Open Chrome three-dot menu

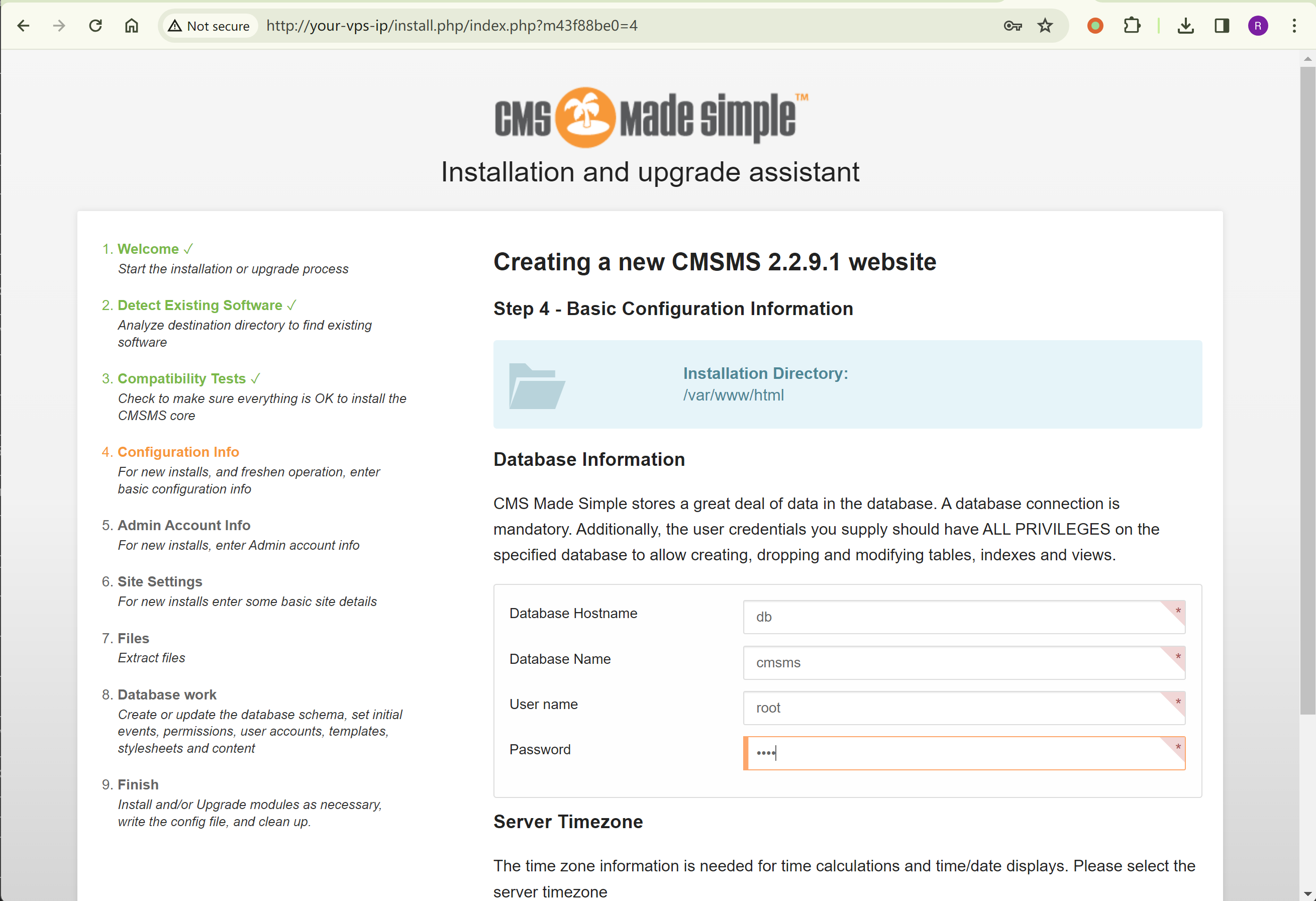(x=1294, y=26)
